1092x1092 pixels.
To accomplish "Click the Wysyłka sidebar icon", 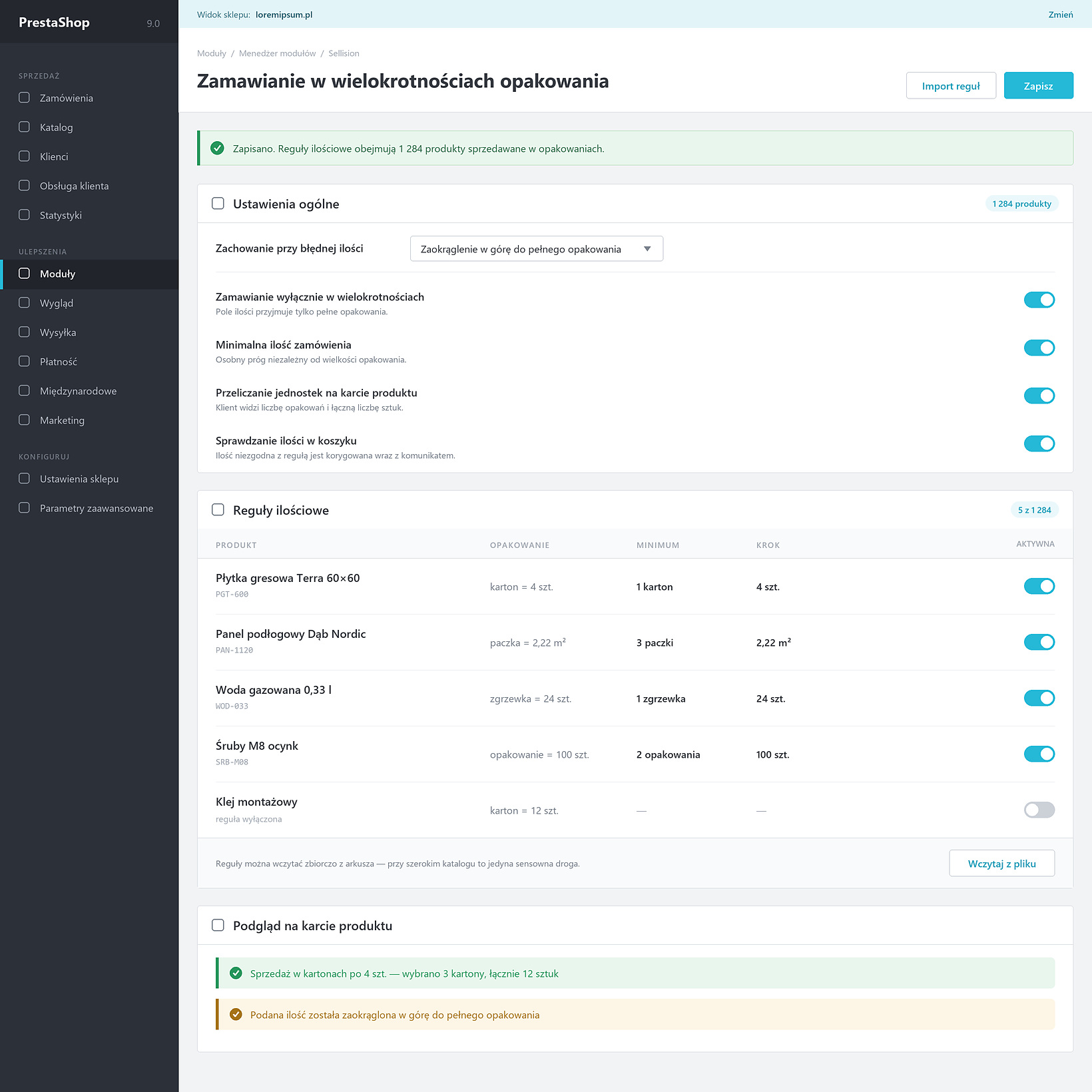I will coord(24,332).
